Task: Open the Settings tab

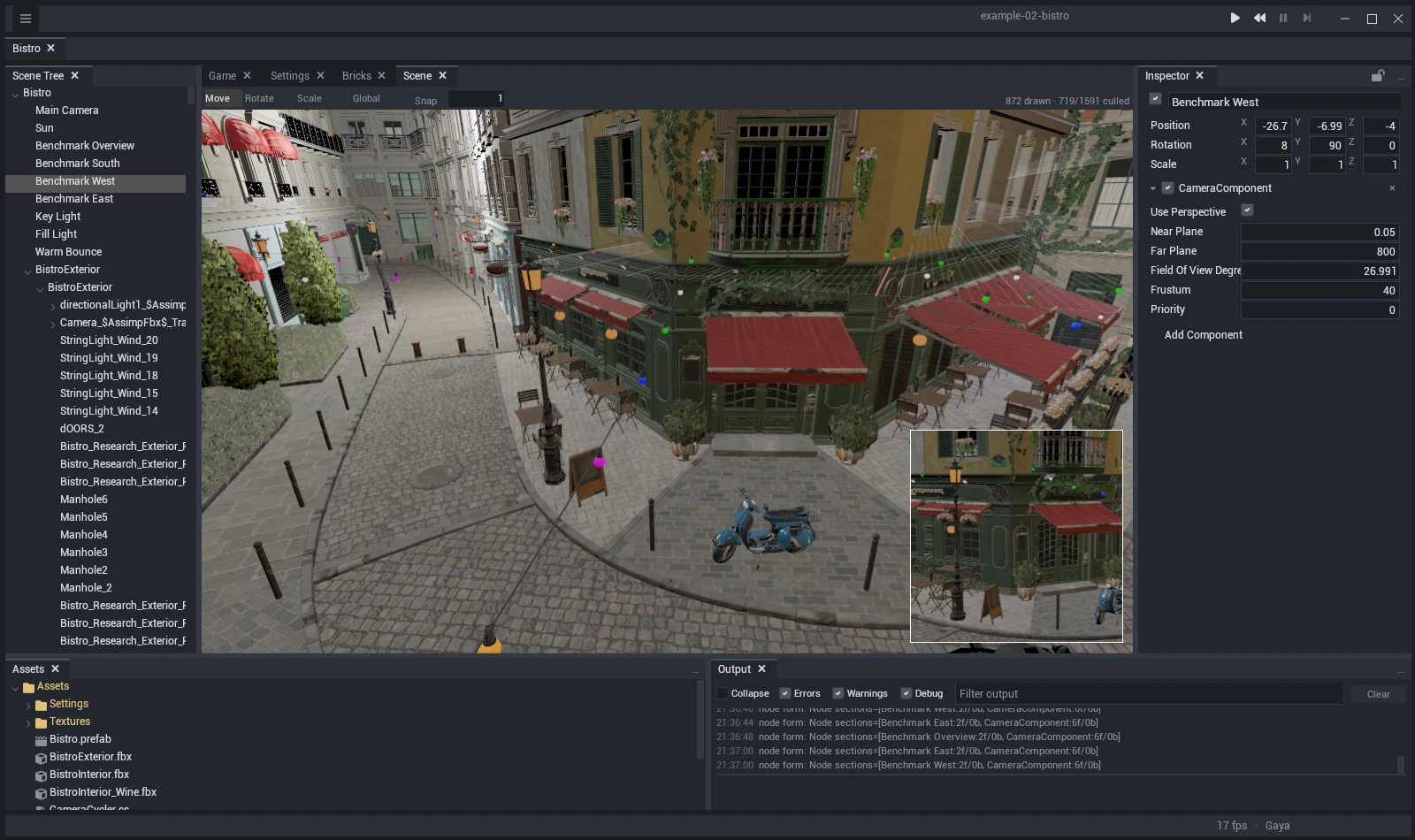Action: point(290,76)
